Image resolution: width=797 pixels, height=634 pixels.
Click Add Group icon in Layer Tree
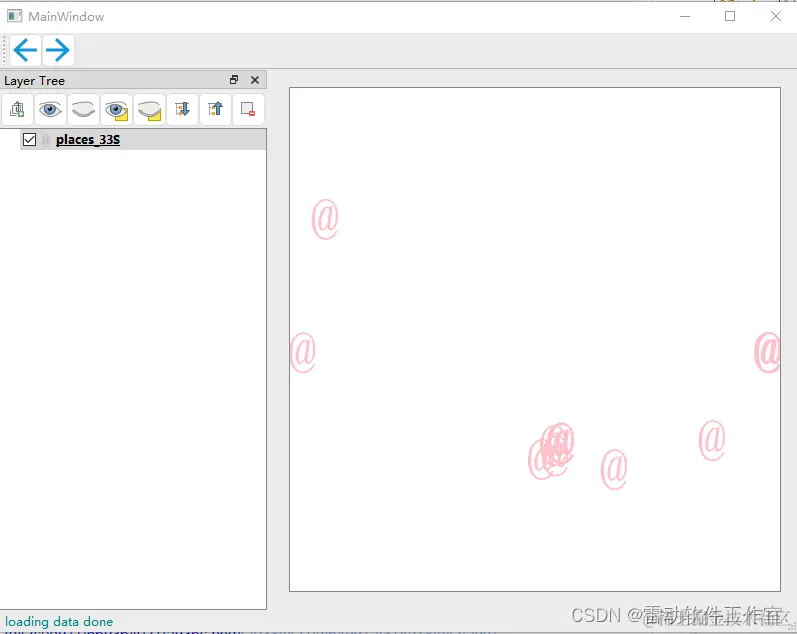[18, 109]
